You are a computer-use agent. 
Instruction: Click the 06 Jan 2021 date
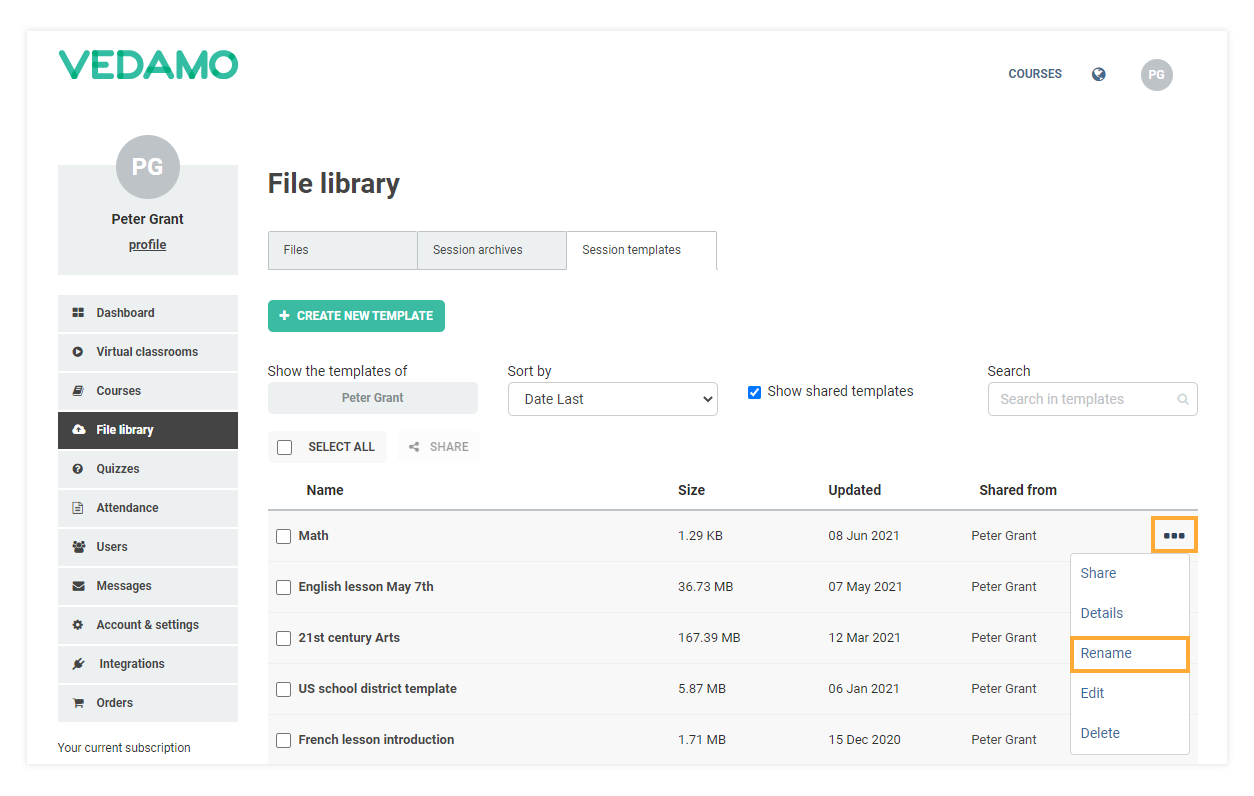[x=864, y=689]
